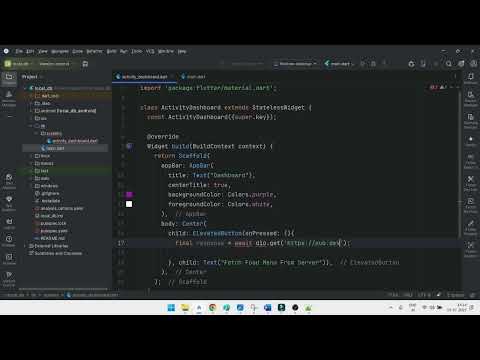The width and height of the screenshot is (480, 360).
Task: Collapse the local_db root folder
Action: tap(25, 88)
